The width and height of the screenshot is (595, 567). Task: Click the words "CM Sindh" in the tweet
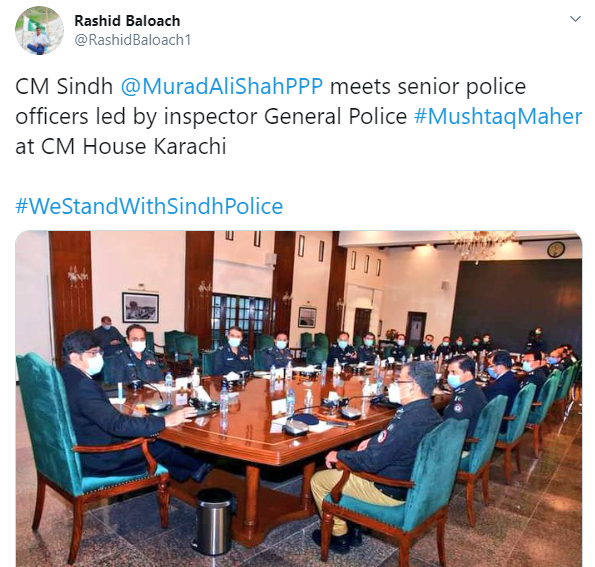pos(64,86)
